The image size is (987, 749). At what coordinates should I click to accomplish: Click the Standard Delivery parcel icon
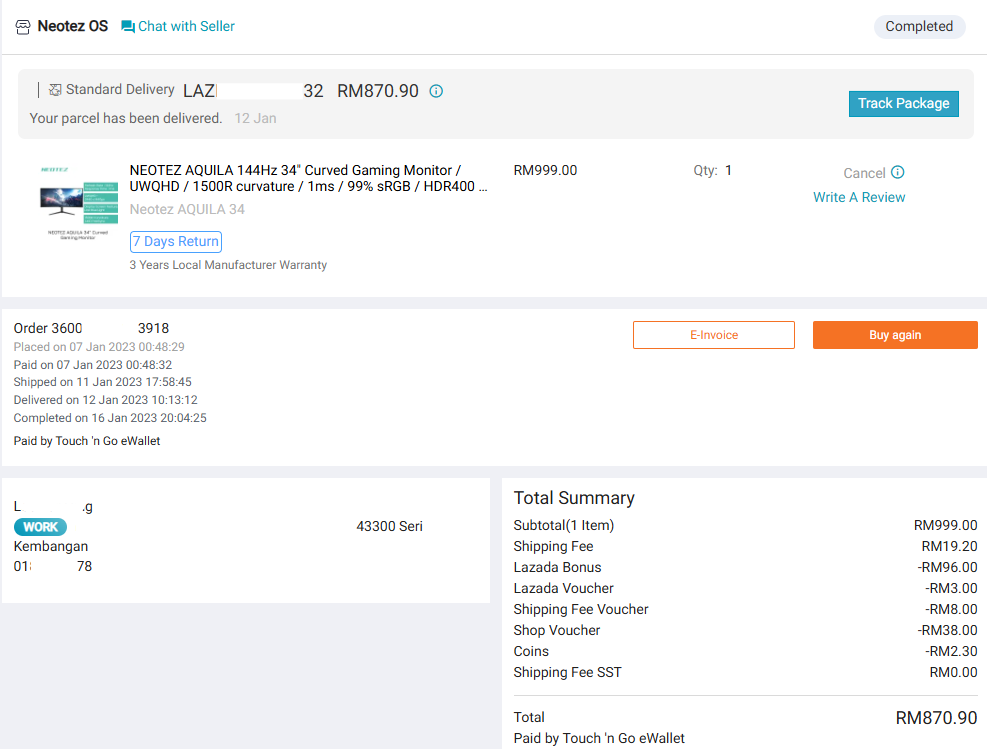pyautogui.click(x=55, y=90)
